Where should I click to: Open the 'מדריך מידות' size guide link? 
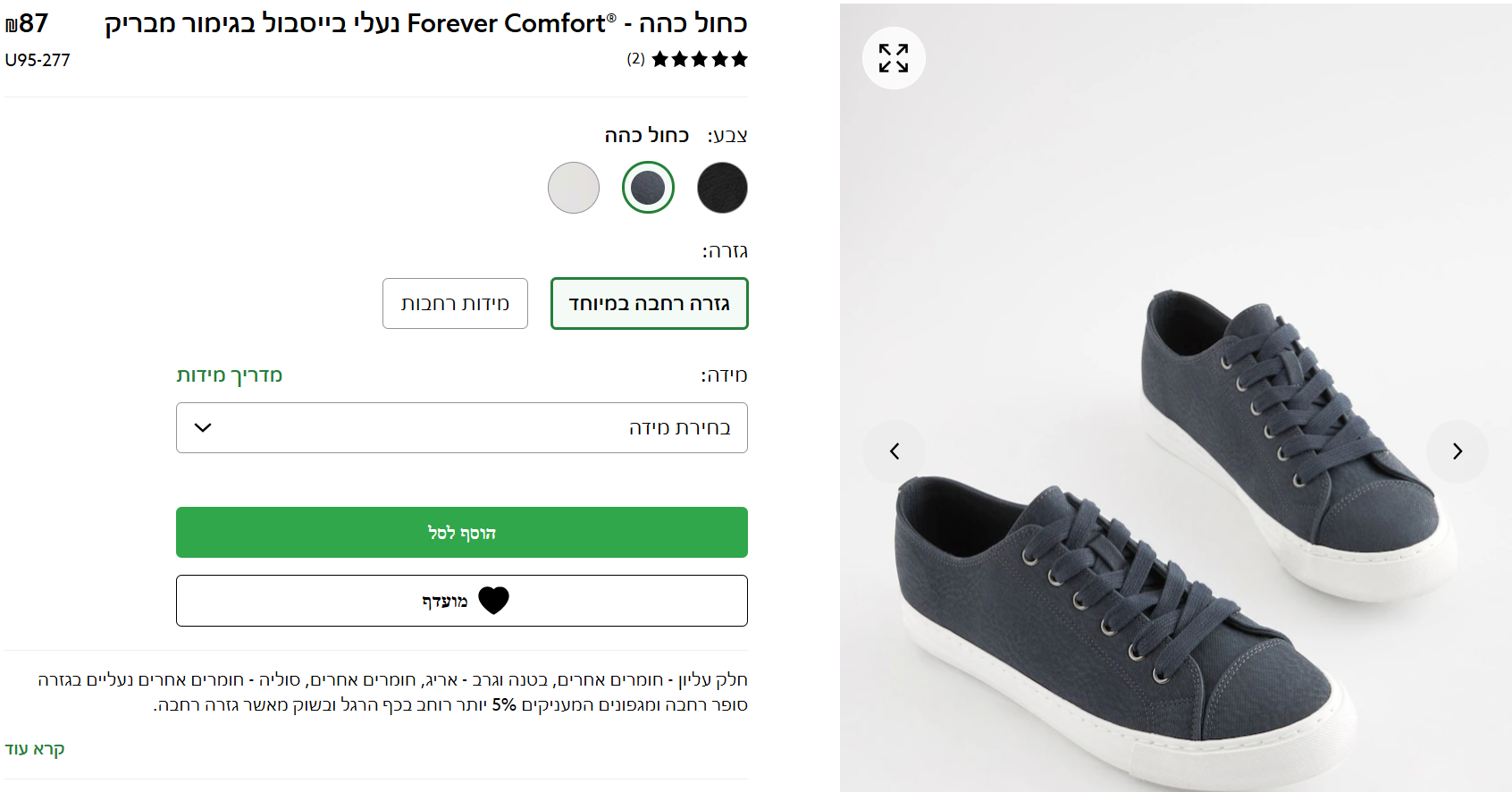click(x=230, y=375)
